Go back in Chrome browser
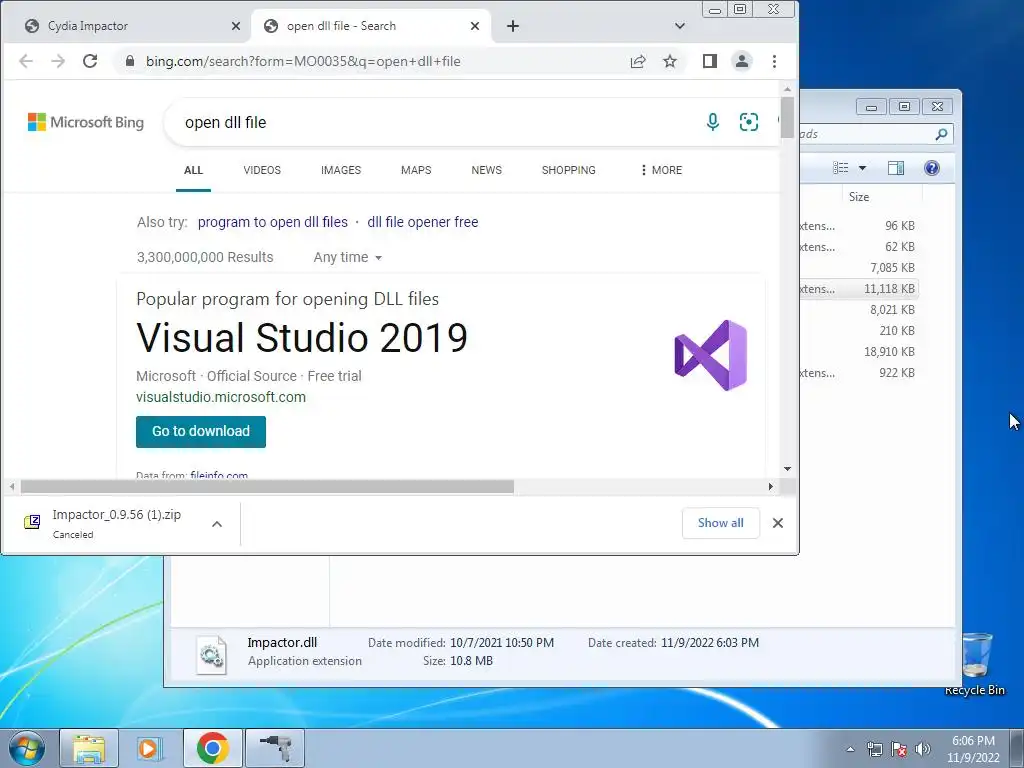Image resolution: width=1024 pixels, height=768 pixels. (25, 61)
